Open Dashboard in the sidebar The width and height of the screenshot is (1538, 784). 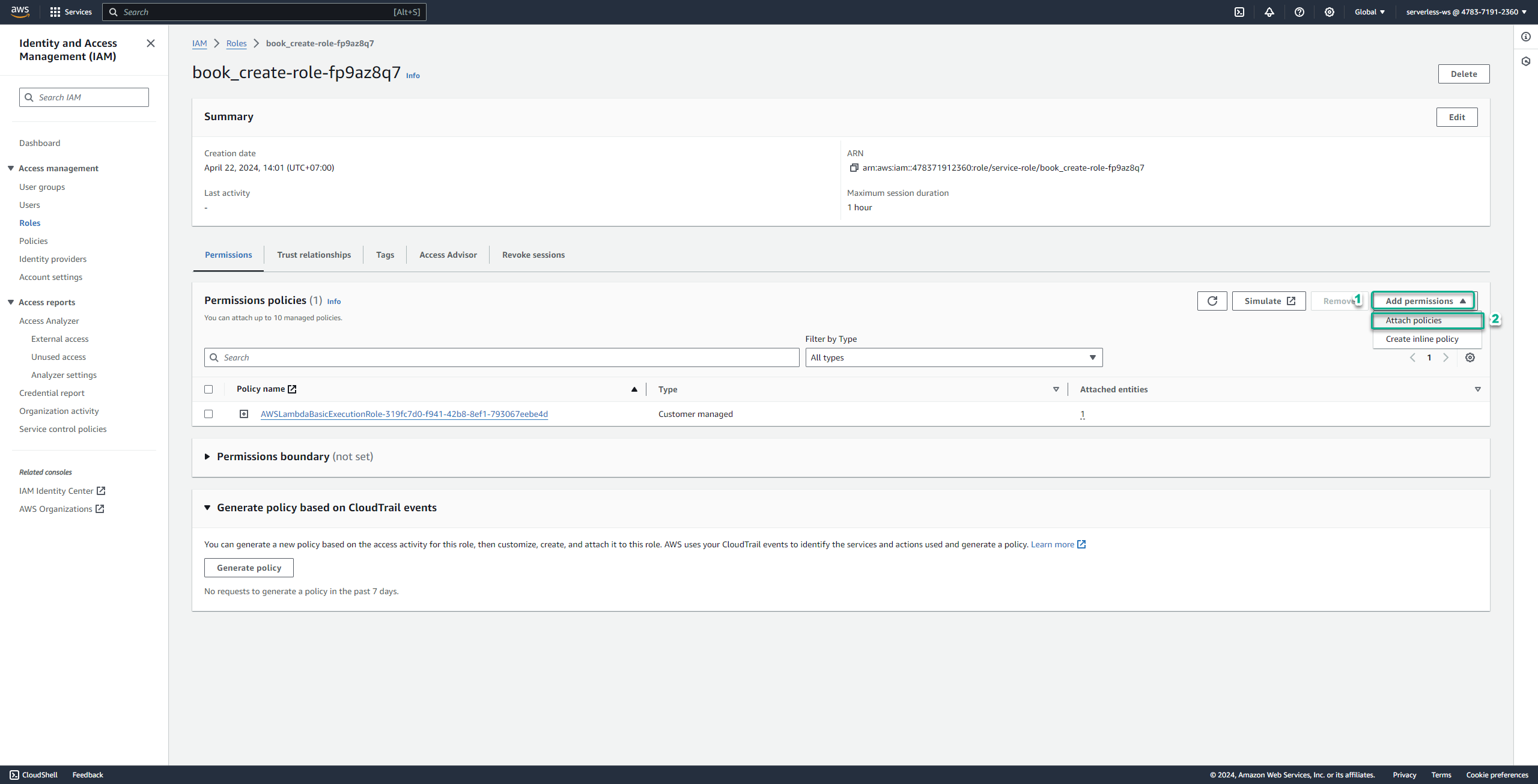[x=40, y=143]
